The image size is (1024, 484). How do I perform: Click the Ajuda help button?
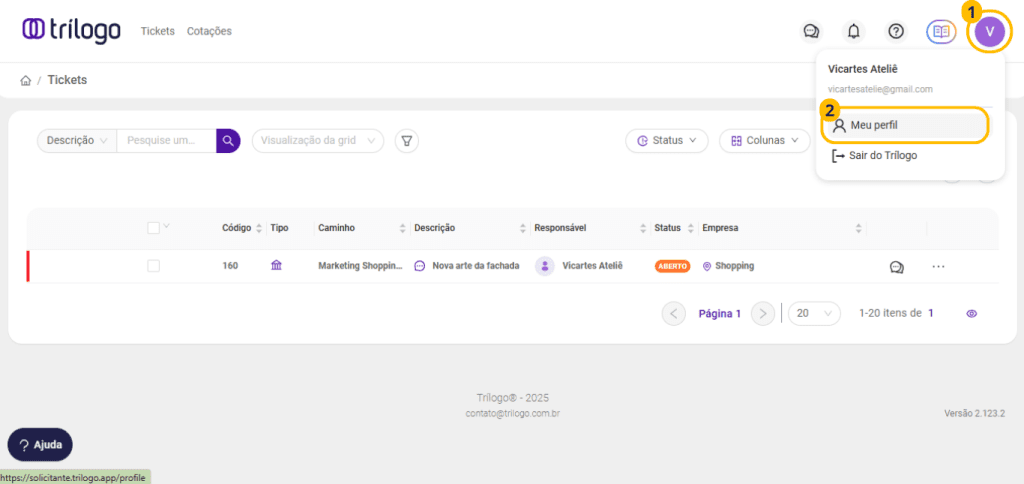(x=40, y=444)
